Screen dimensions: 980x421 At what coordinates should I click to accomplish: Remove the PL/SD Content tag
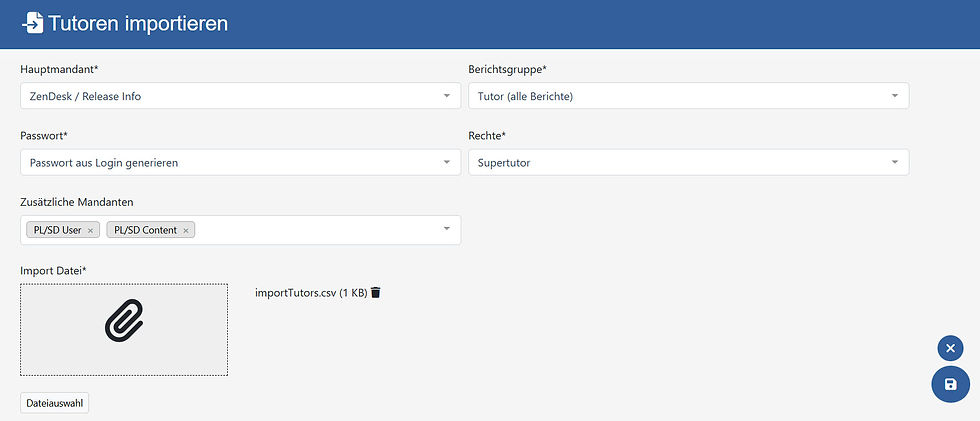coord(186,230)
